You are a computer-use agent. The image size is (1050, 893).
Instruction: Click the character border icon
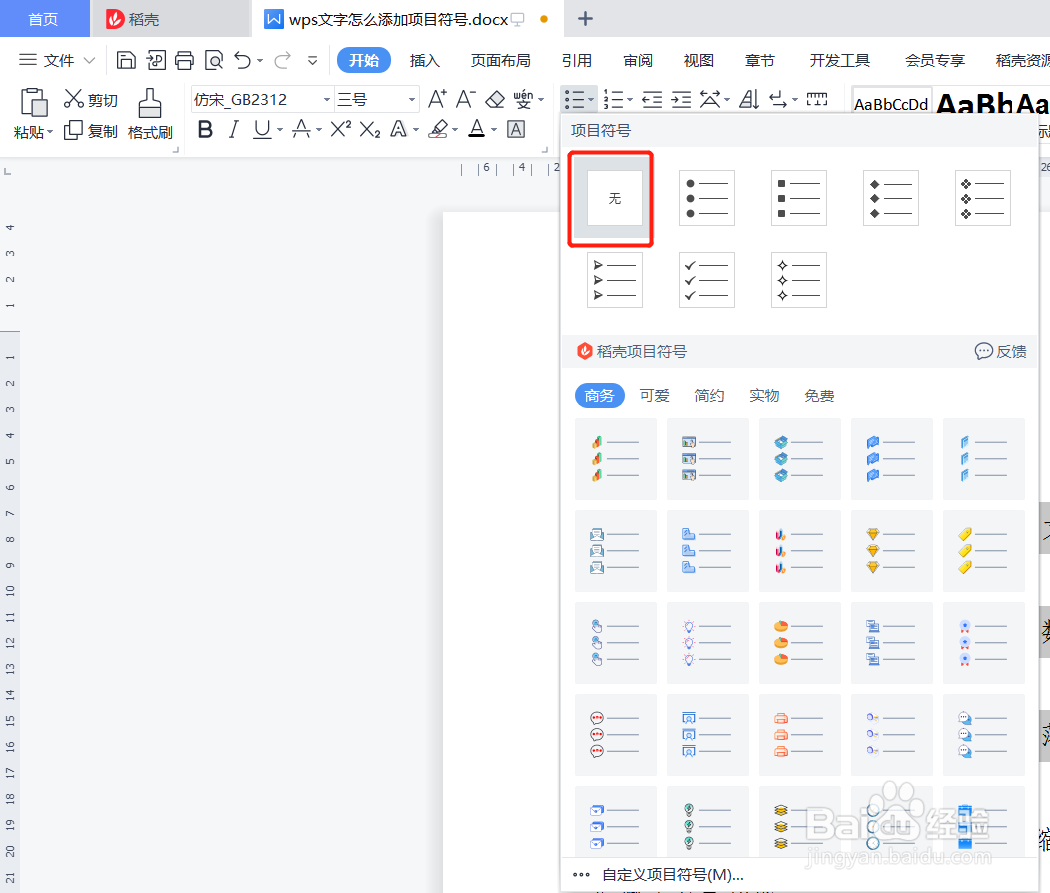point(515,129)
